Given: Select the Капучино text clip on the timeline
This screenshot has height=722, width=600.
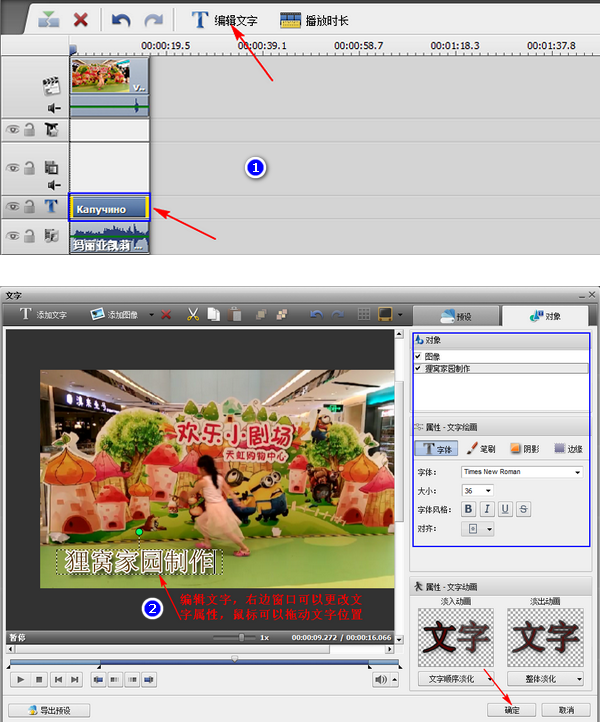Looking at the screenshot, I should [110, 207].
